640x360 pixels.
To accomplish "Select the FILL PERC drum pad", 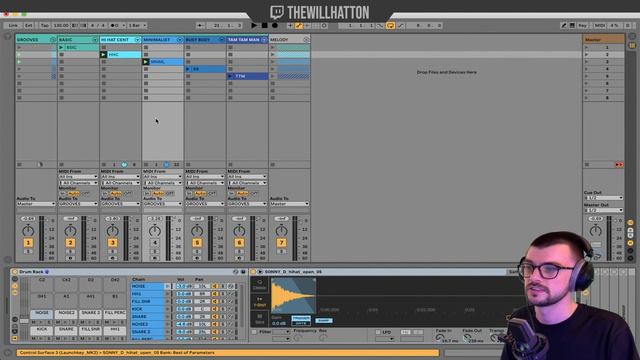I will click(x=115, y=315).
